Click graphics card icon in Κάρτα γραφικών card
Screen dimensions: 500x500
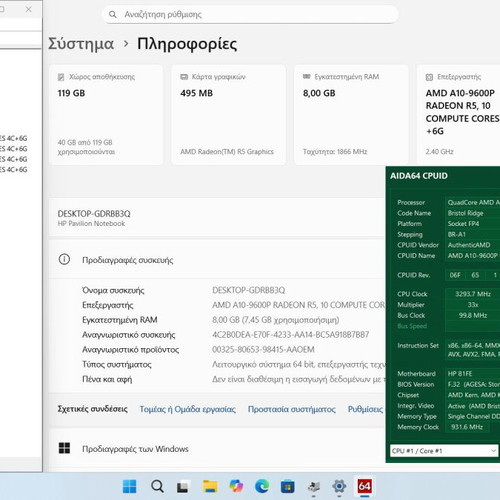[x=184, y=77]
